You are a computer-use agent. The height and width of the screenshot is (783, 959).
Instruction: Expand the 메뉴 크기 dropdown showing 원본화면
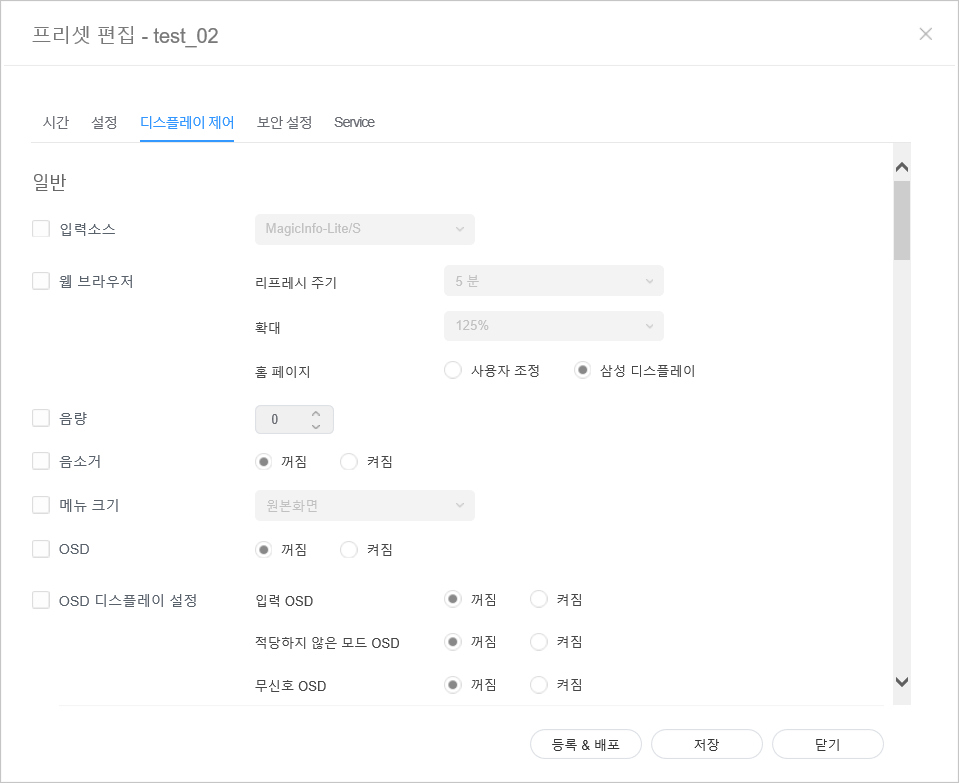(x=364, y=505)
